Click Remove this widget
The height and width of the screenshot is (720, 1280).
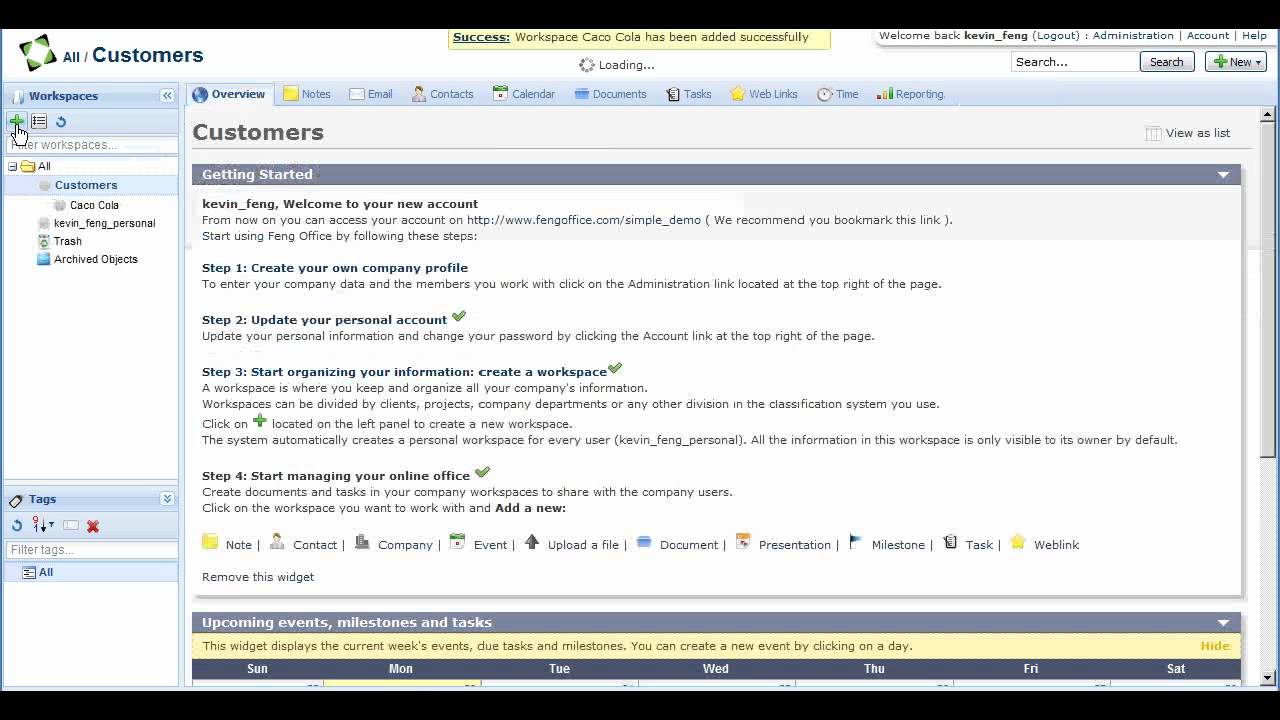coord(258,577)
